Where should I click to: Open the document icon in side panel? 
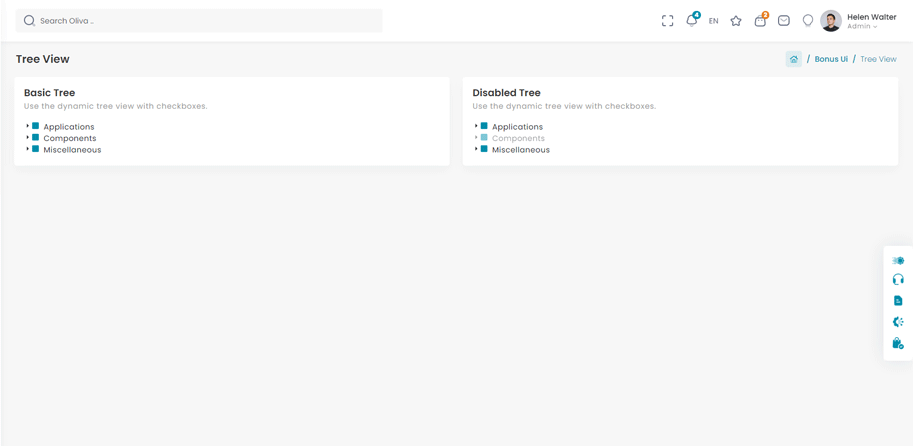[x=898, y=301]
